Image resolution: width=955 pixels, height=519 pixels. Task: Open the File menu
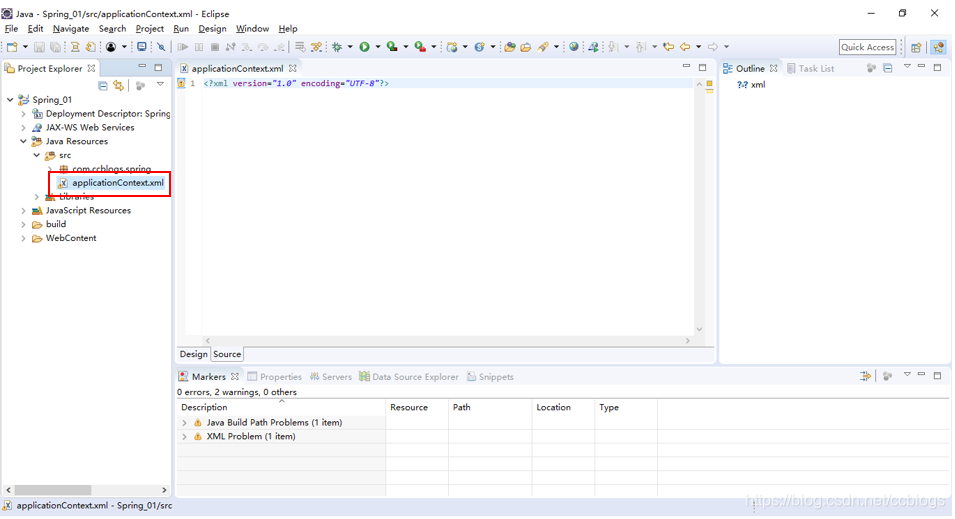coord(11,29)
